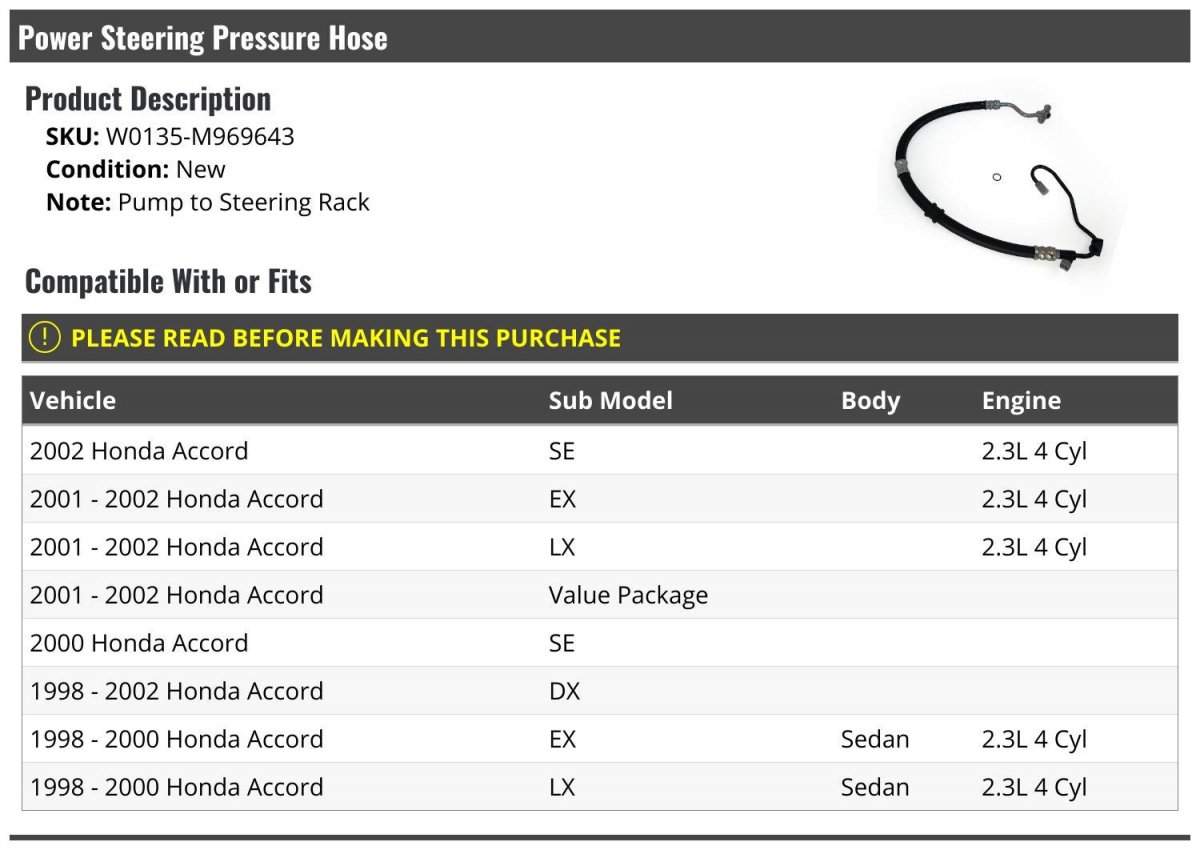1200x850 pixels.
Task: Click the Vehicle column header
Action: (x=73, y=401)
